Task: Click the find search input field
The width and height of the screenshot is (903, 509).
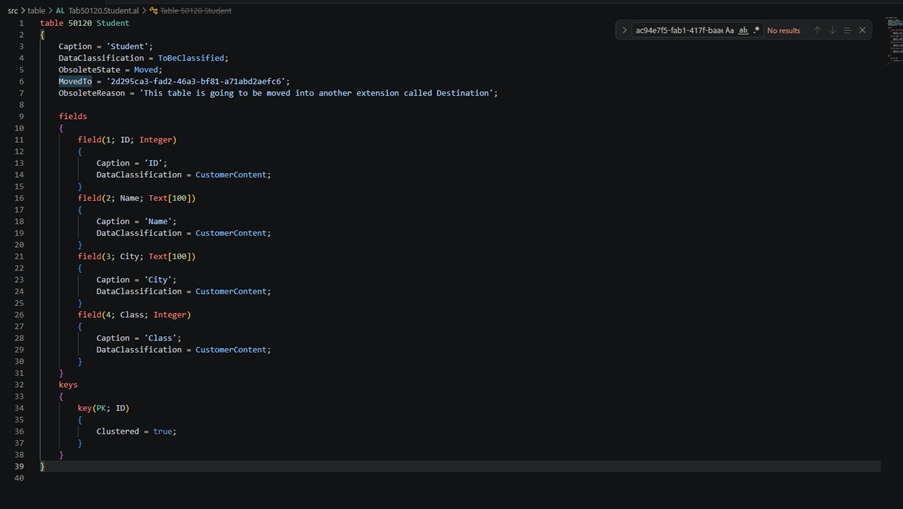Action: tap(678, 31)
